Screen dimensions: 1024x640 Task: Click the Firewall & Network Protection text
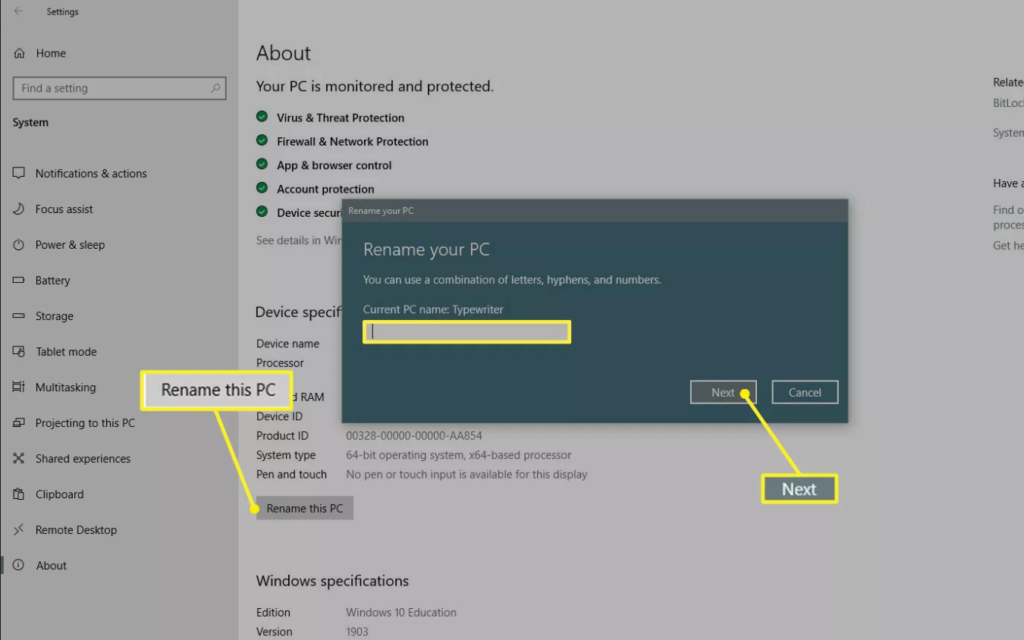353,142
